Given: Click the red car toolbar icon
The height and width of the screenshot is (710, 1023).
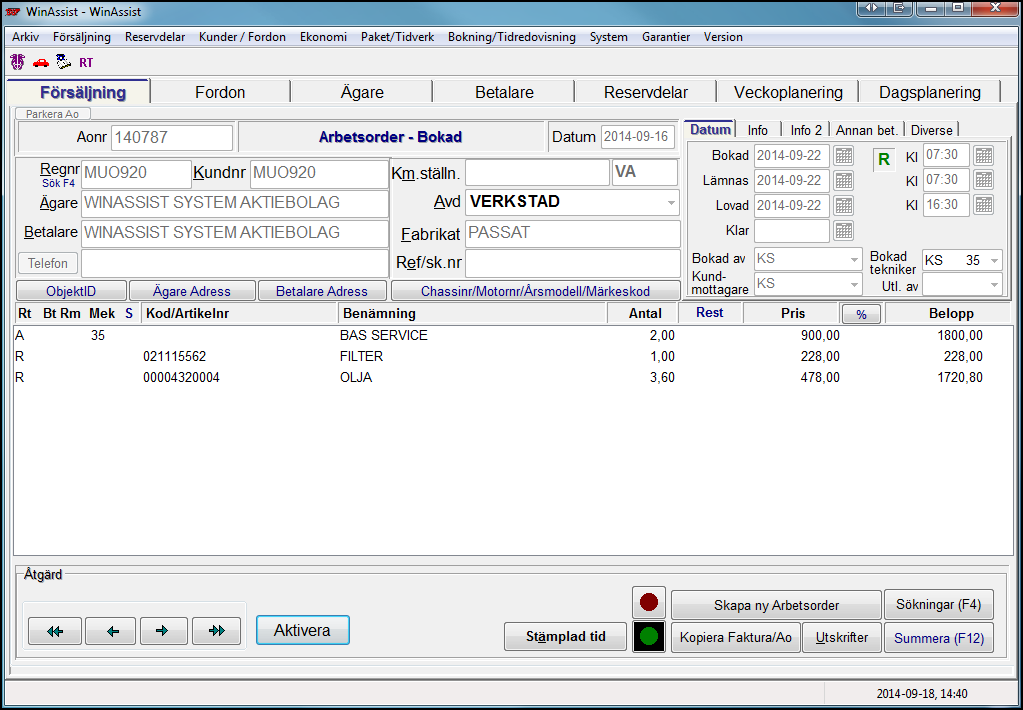Looking at the screenshot, I should [x=40, y=63].
